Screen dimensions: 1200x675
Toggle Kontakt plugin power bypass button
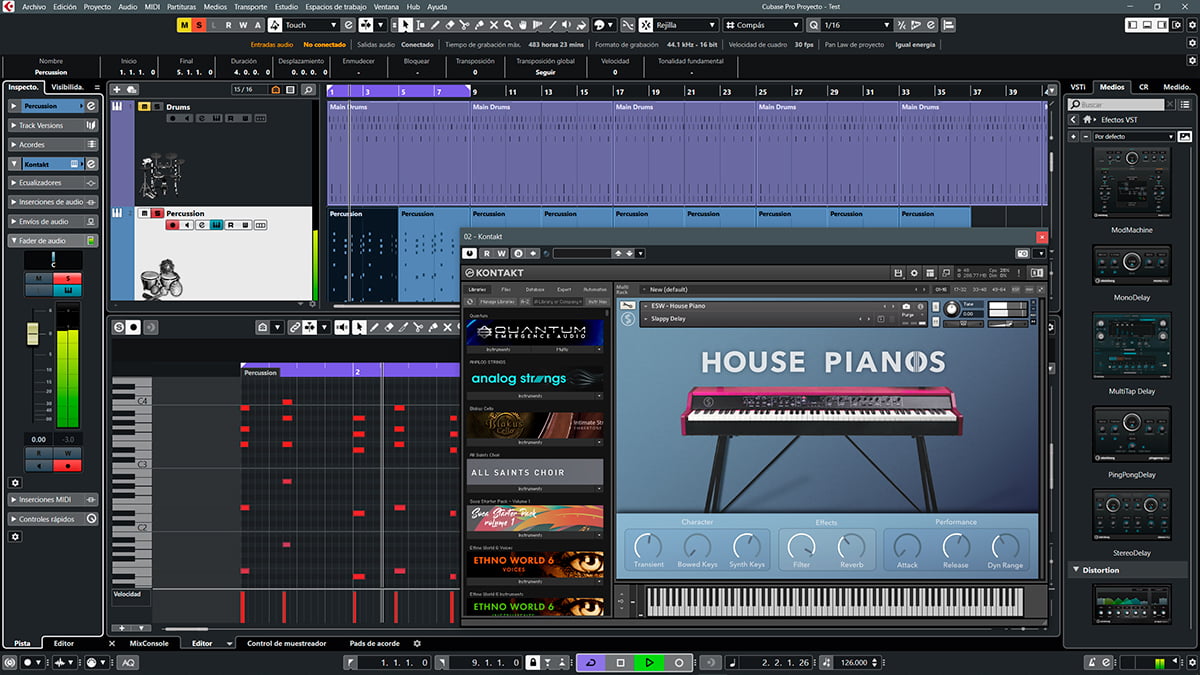[470, 253]
